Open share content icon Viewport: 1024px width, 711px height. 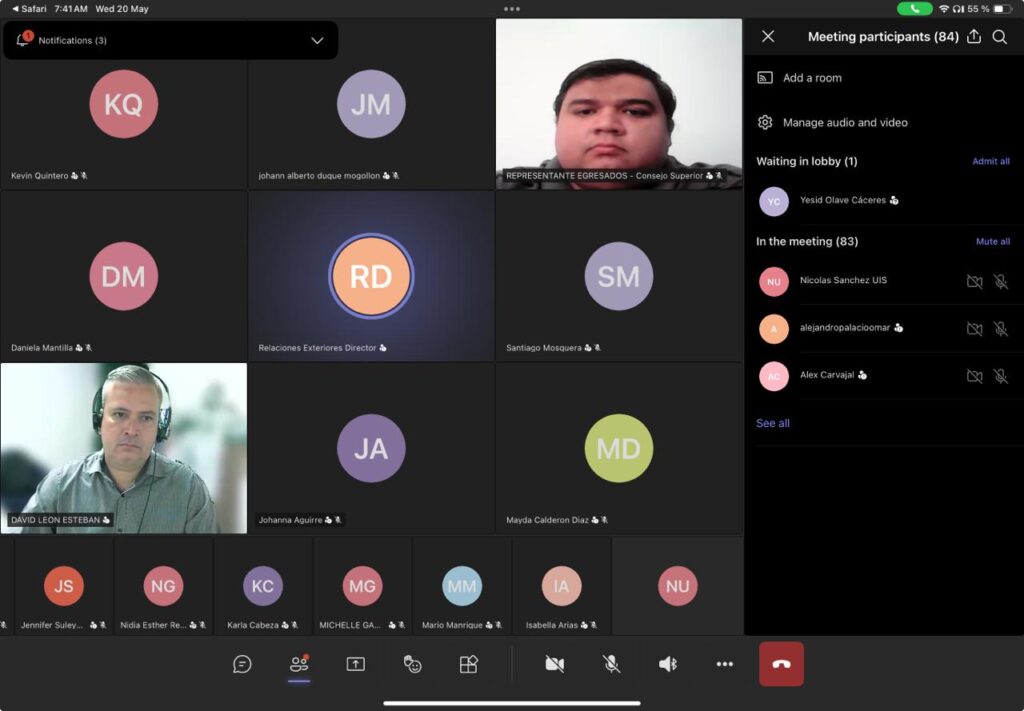point(355,664)
